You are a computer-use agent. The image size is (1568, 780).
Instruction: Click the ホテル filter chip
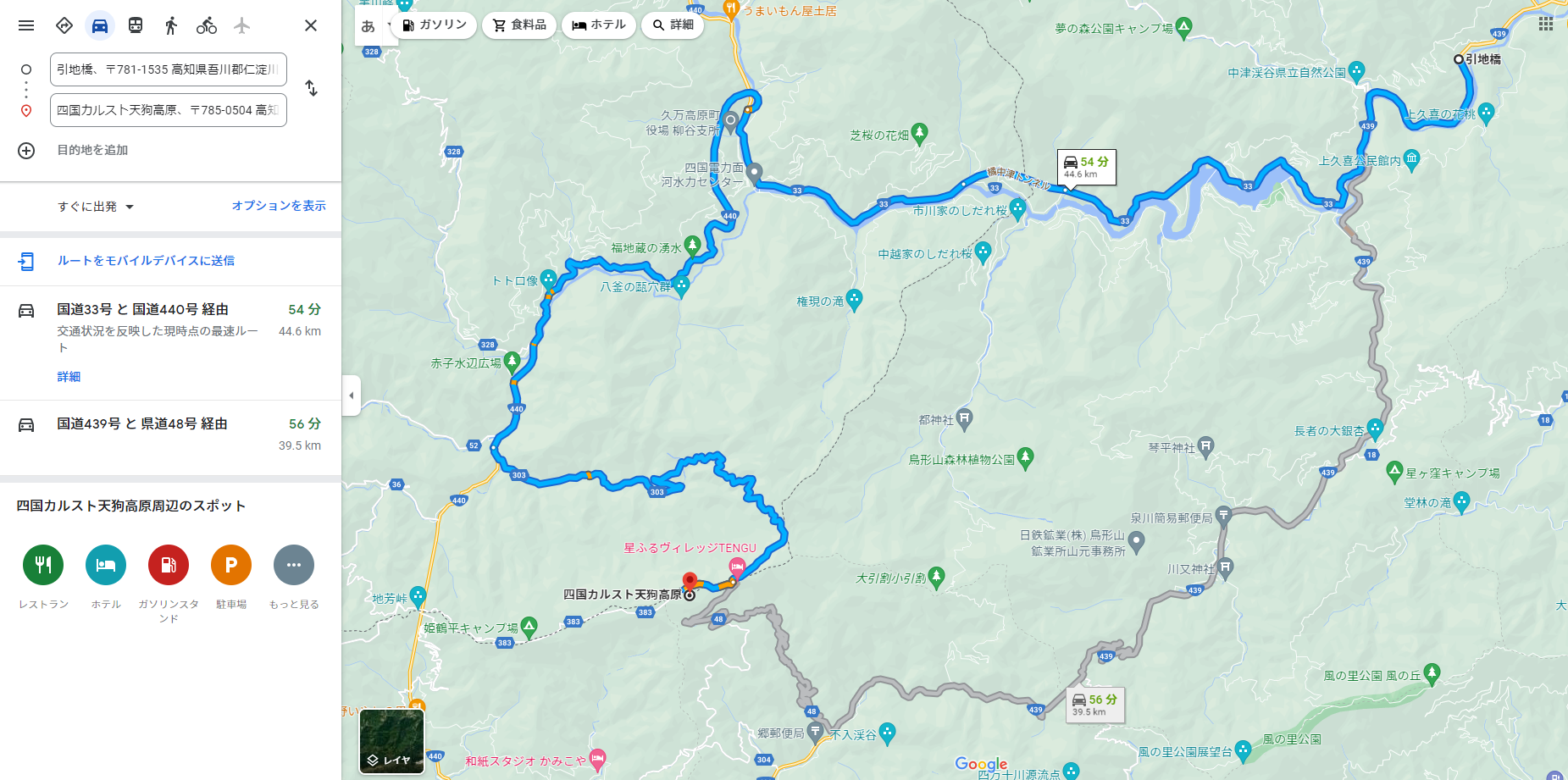599,25
